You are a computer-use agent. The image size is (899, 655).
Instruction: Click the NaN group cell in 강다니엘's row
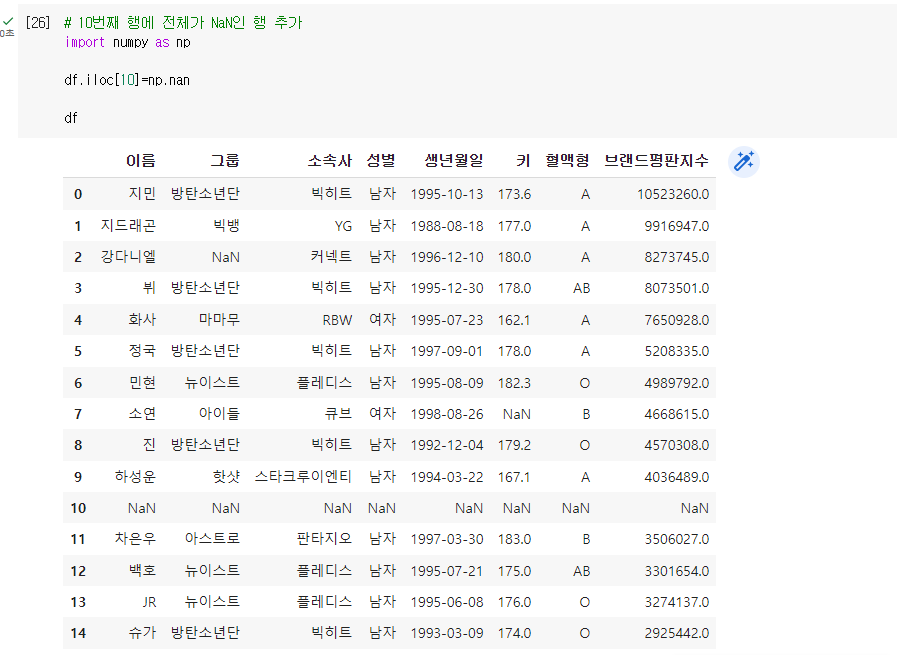click(x=226, y=257)
